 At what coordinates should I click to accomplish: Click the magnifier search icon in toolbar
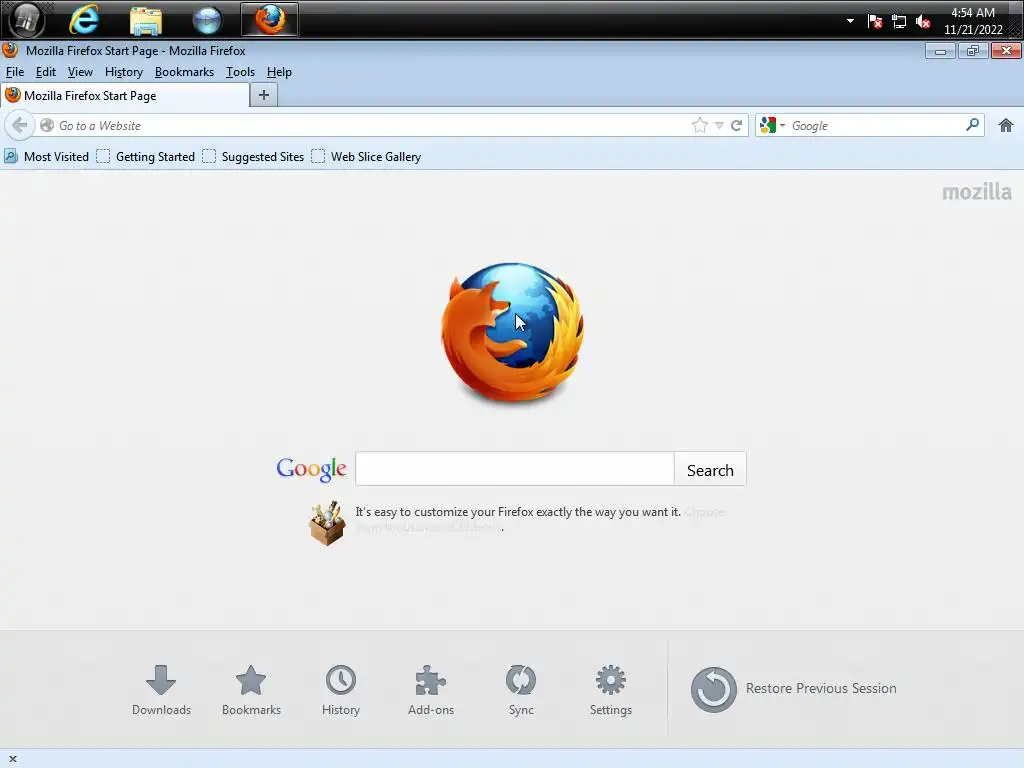pyautogui.click(x=972, y=124)
